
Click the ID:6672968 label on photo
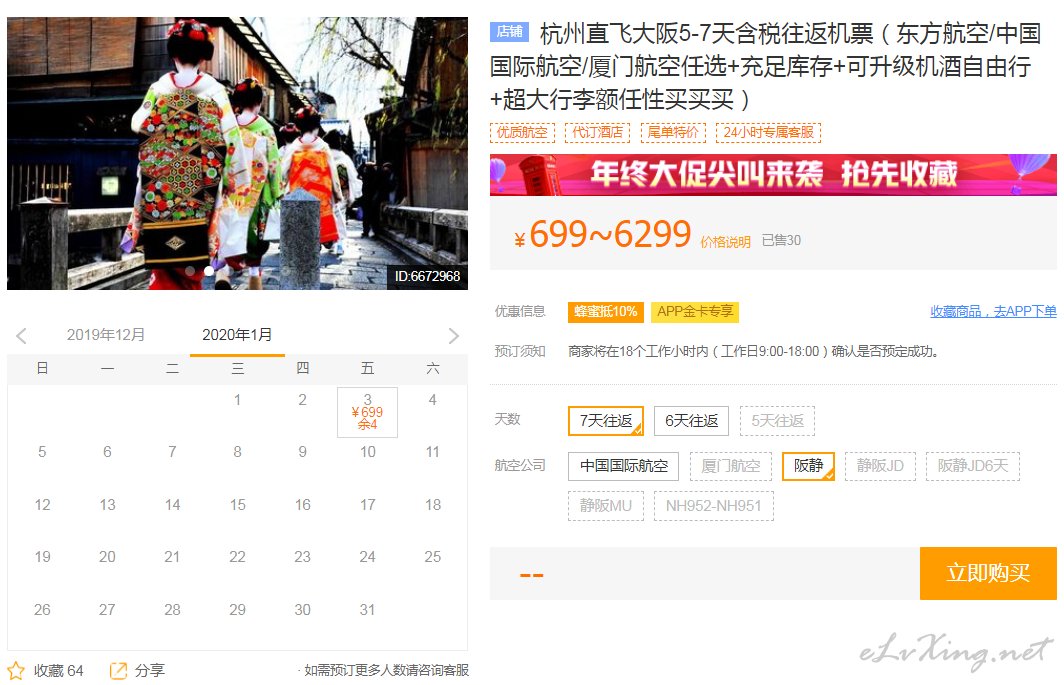tap(428, 276)
